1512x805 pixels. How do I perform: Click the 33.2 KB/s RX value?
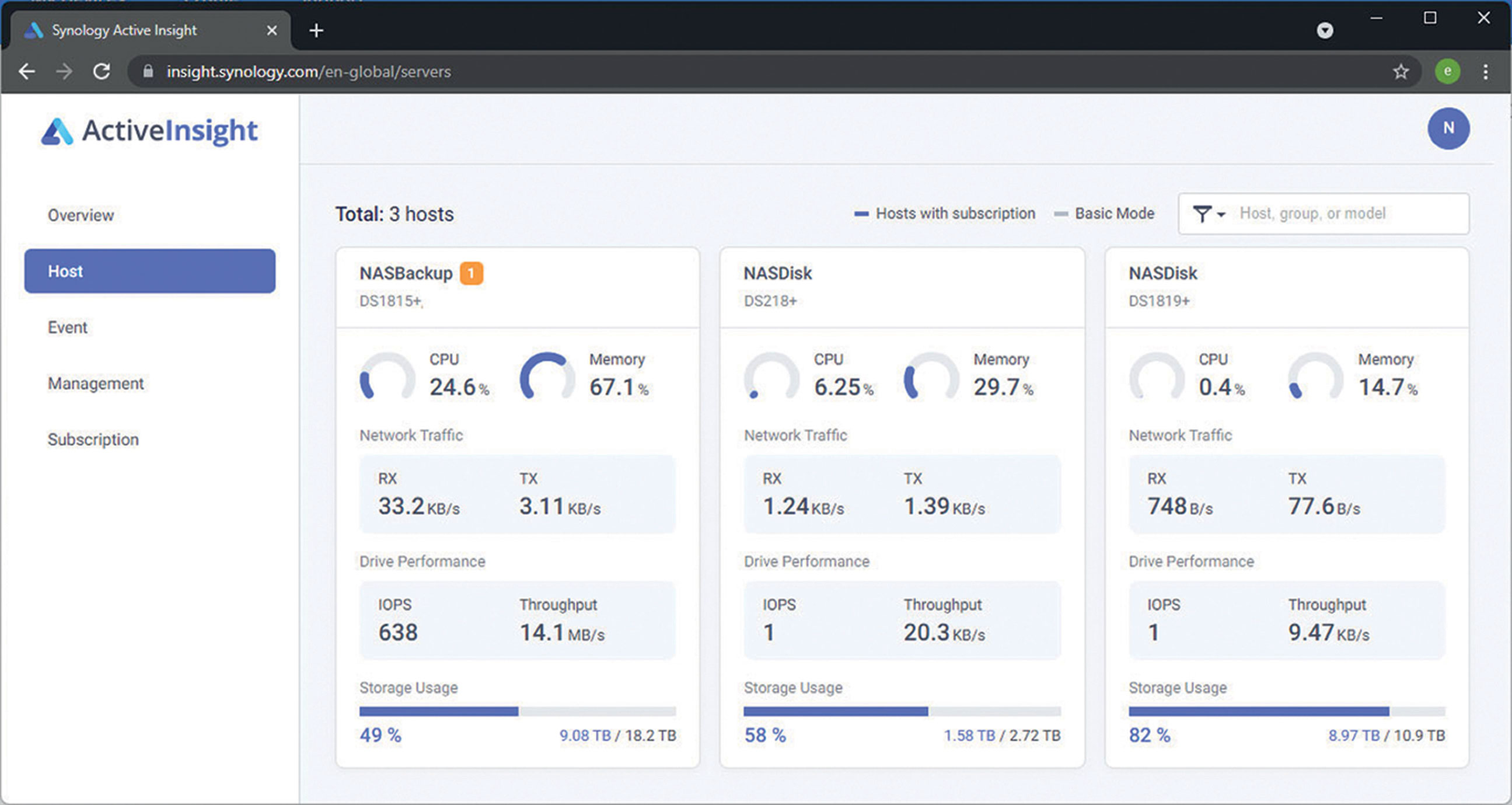pyautogui.click(x=419, y=506)
